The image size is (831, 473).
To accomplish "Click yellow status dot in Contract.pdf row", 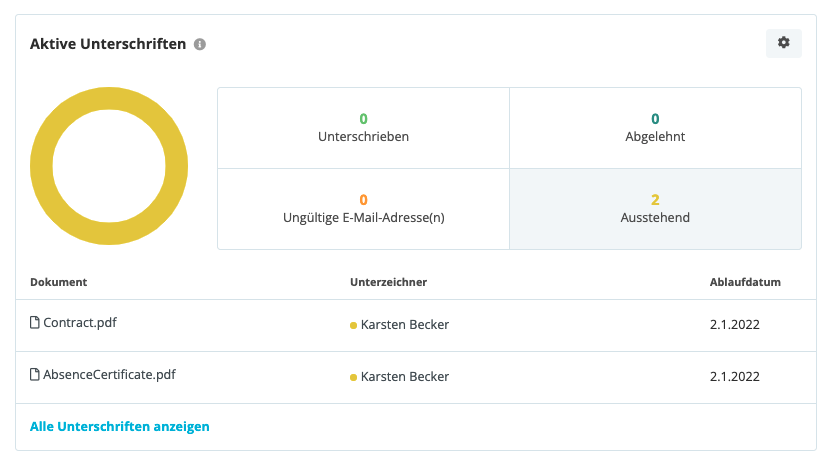I will click(353, 325).
